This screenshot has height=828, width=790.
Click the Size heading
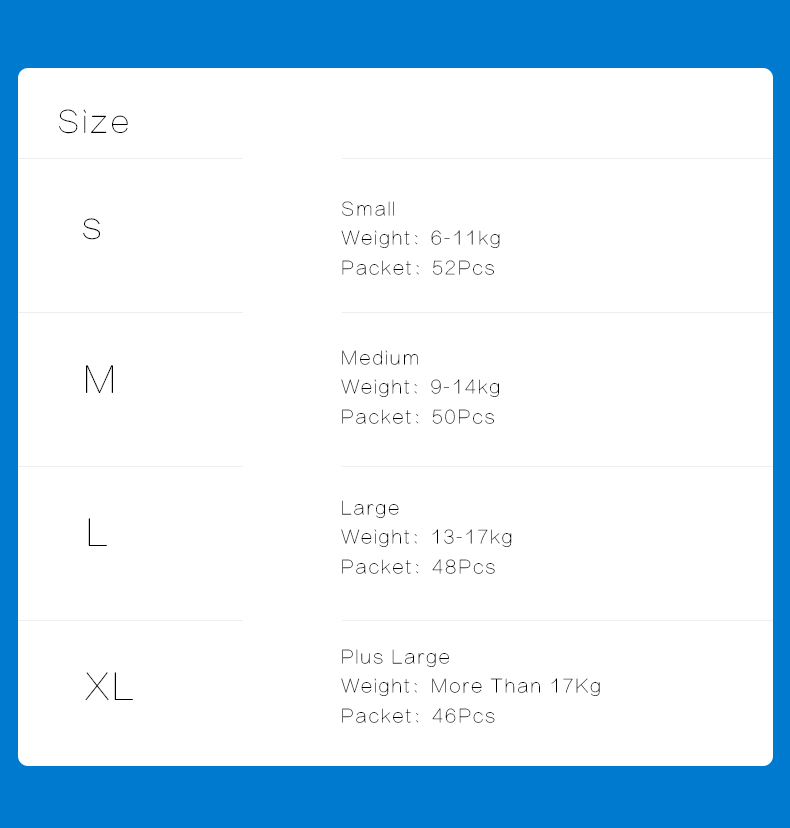[93, 121]
